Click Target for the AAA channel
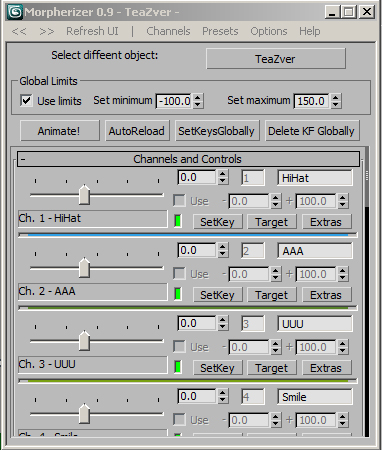 (272, 295)
